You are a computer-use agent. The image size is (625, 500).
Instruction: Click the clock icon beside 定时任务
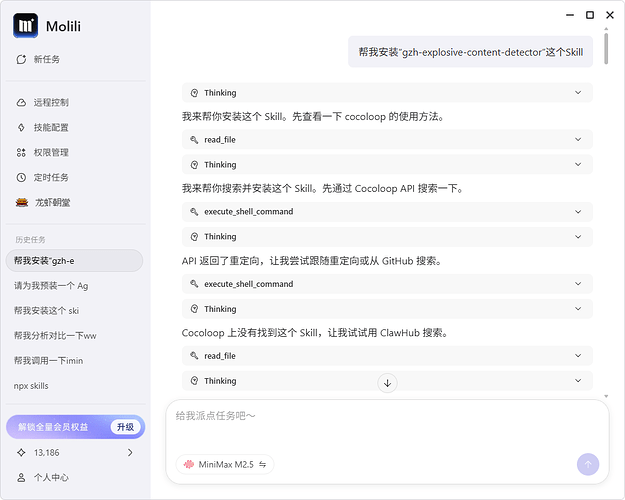point(21,177)
